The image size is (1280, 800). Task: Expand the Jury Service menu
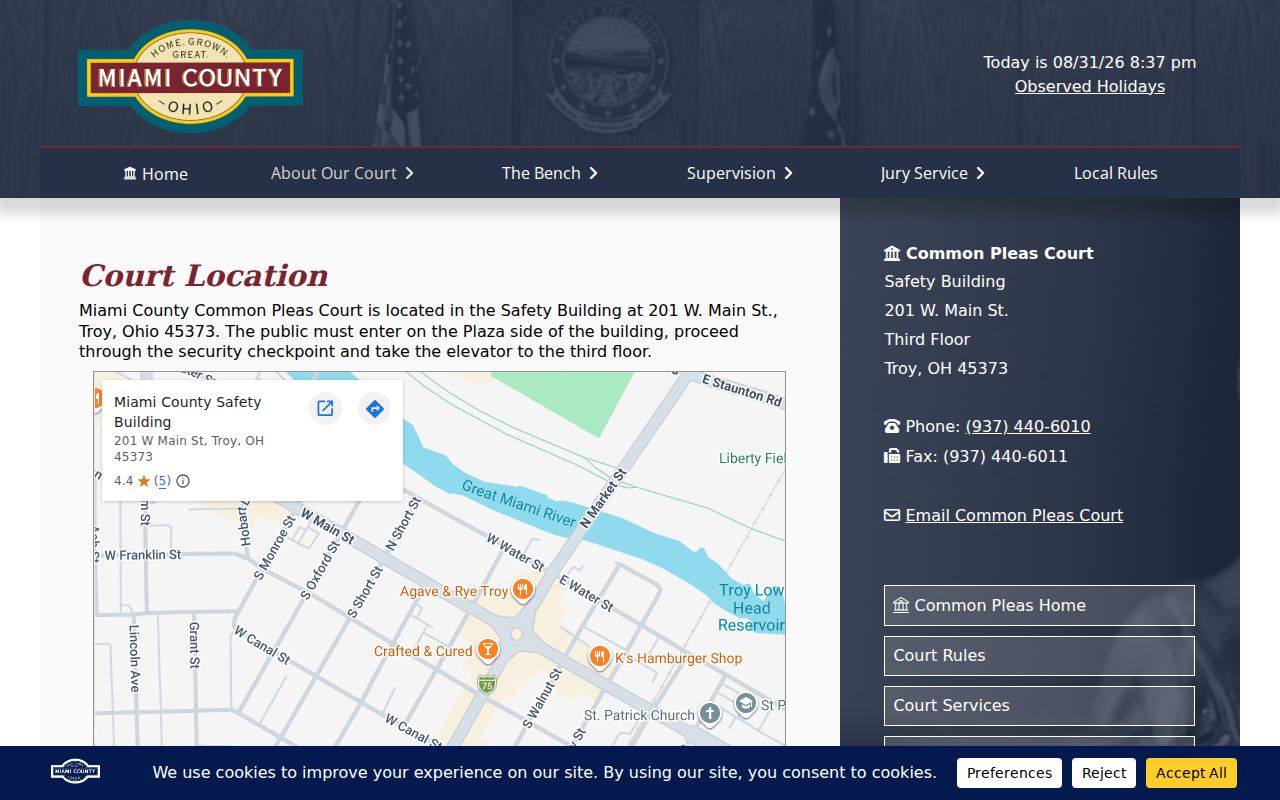[933, 173]
